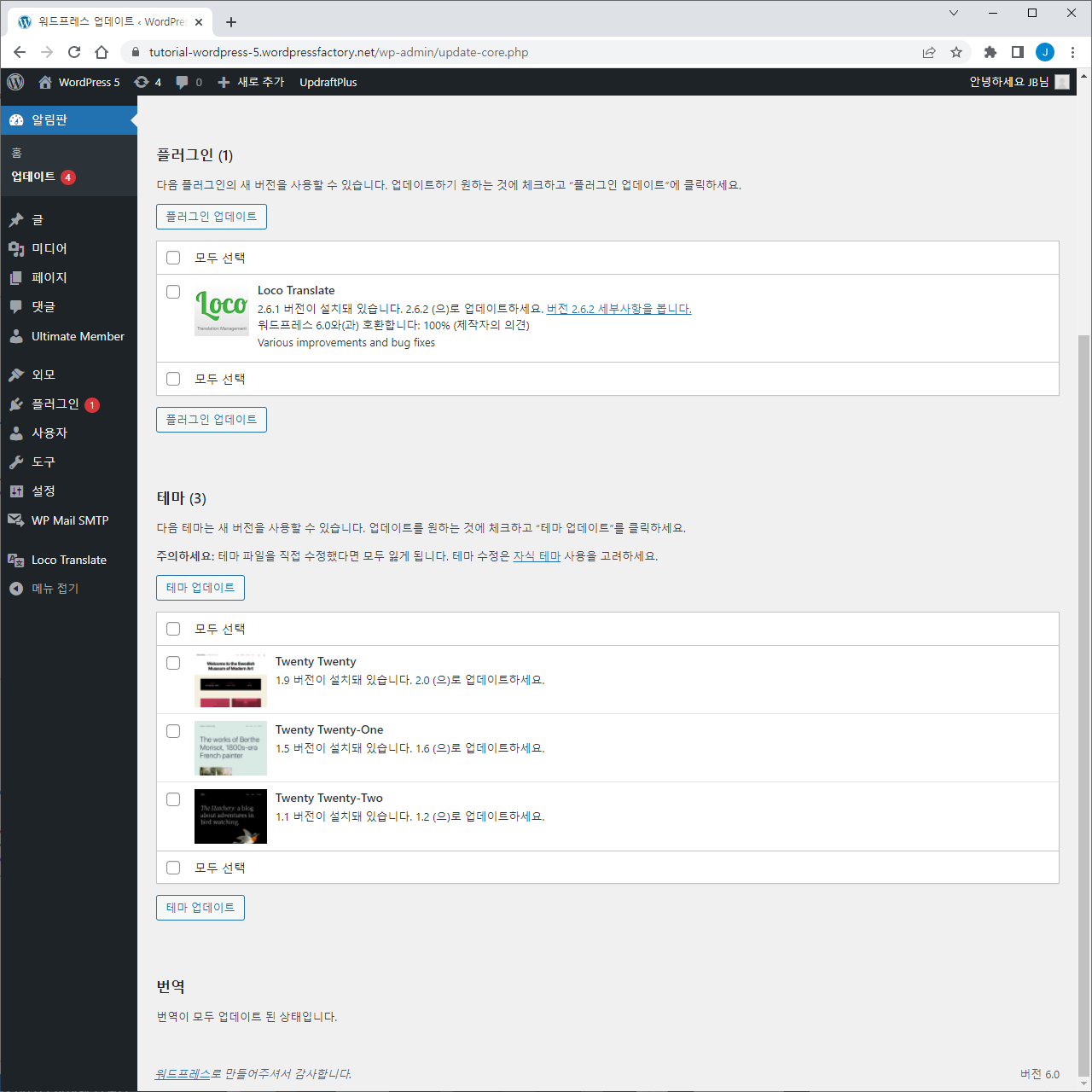Click the browser address bar URL
The width and height of the screenshot is (1092, 1092).
339,52
